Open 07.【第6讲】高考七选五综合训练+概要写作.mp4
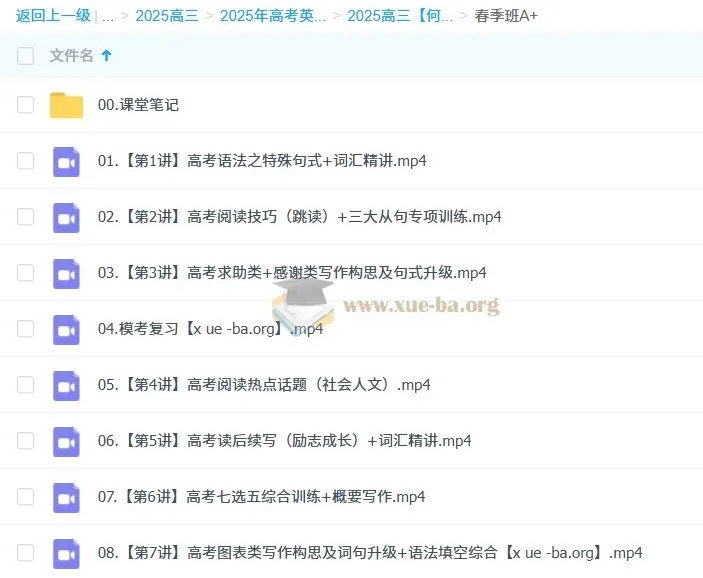This screenshot has width=703, height=578. pos(261,497)
